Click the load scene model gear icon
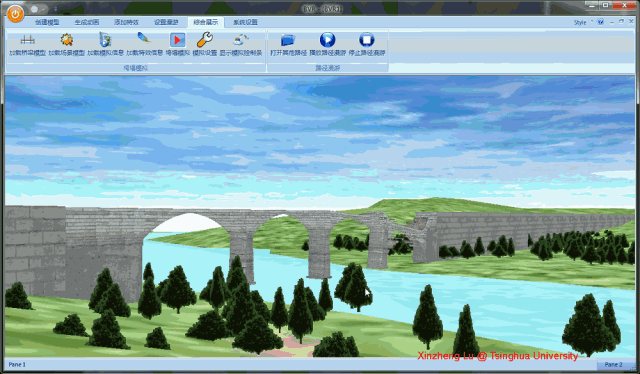This screenshot has height=374, width=640. (x=67, y=40)
